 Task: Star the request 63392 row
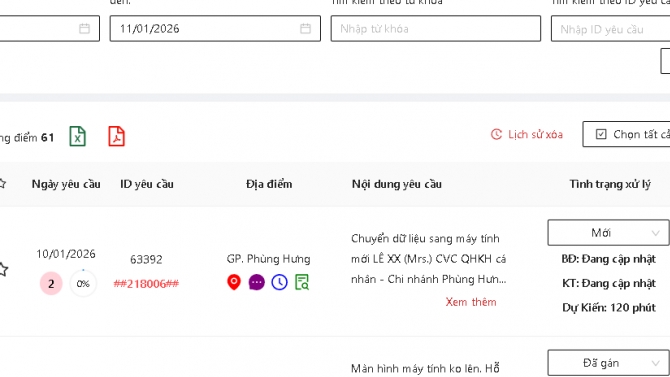(x=3, y=269)
